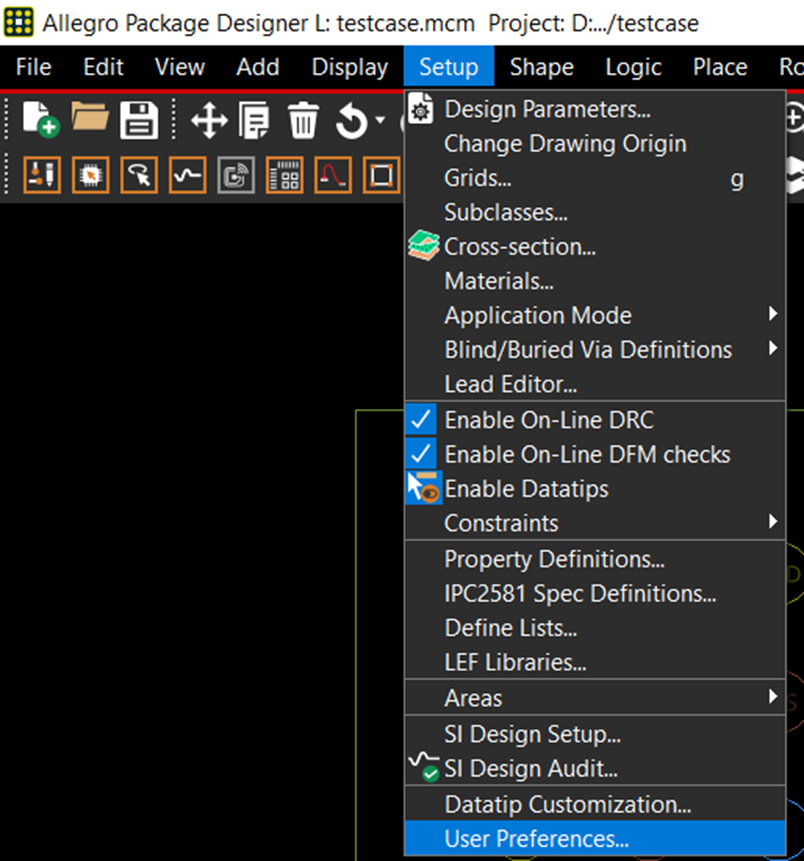The width and height of the screenshot is (804, 861).
Task: Click the New file icon
Action: click(40, 122)
